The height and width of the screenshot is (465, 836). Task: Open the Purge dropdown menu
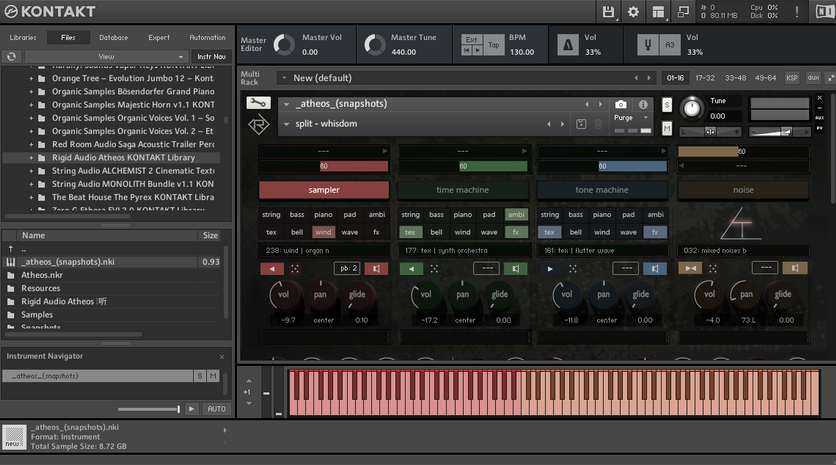(631, 118)
